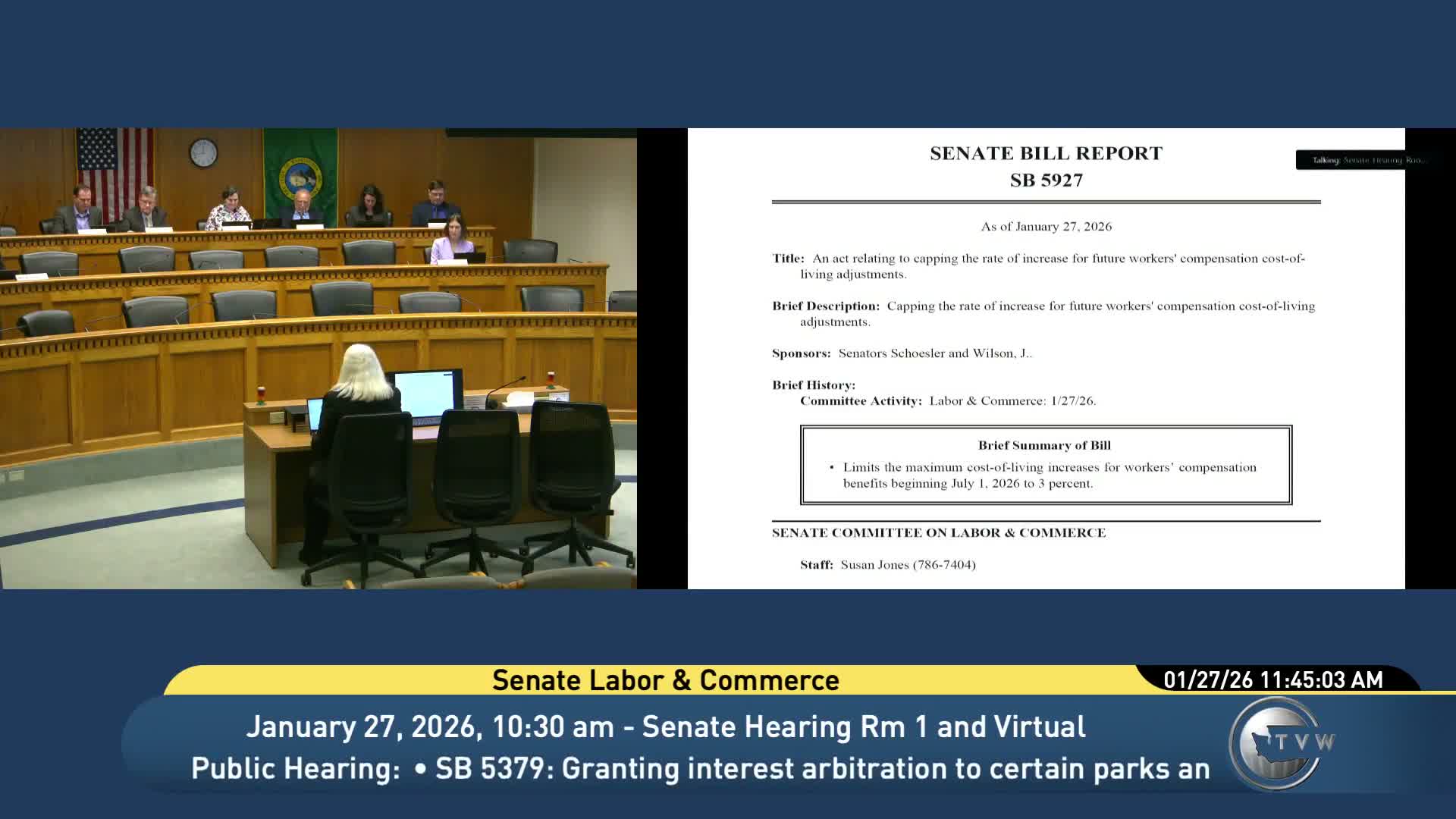This screenshot has height=819, width=1456.
Task: Click the wall clock in hearing room
Action: (x=203, y=152)
